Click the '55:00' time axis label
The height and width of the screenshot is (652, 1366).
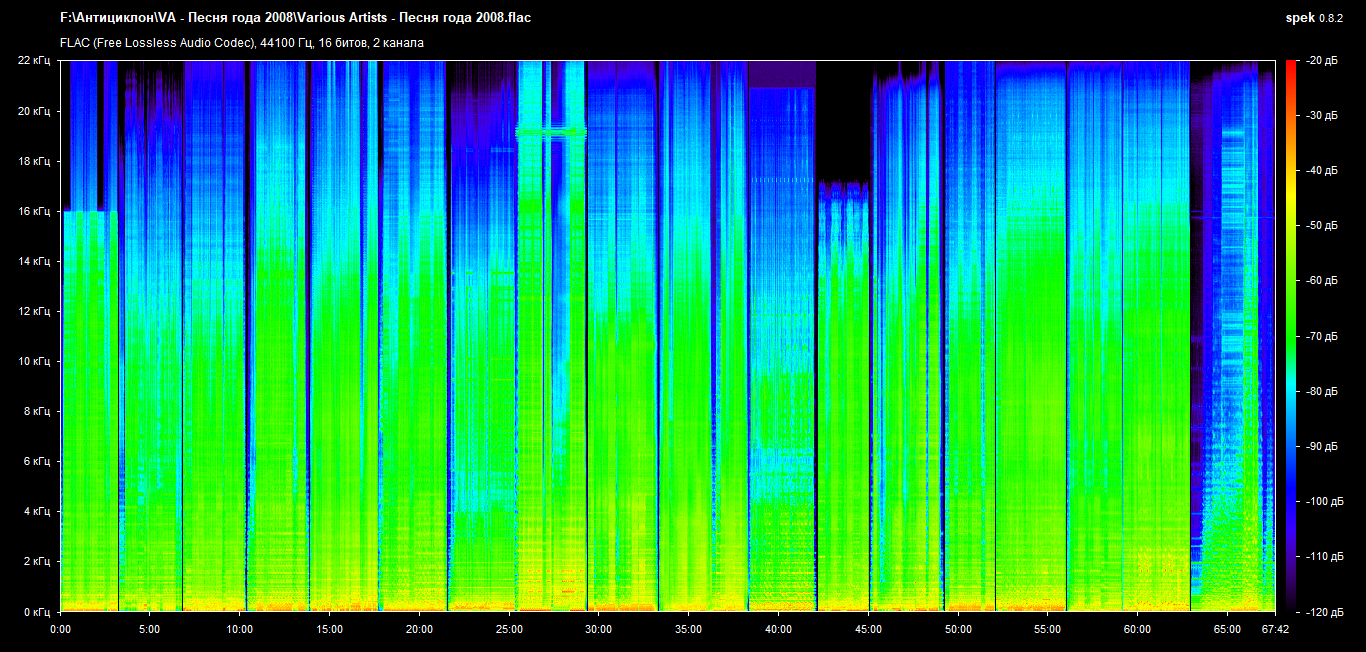pos(1048,629)
